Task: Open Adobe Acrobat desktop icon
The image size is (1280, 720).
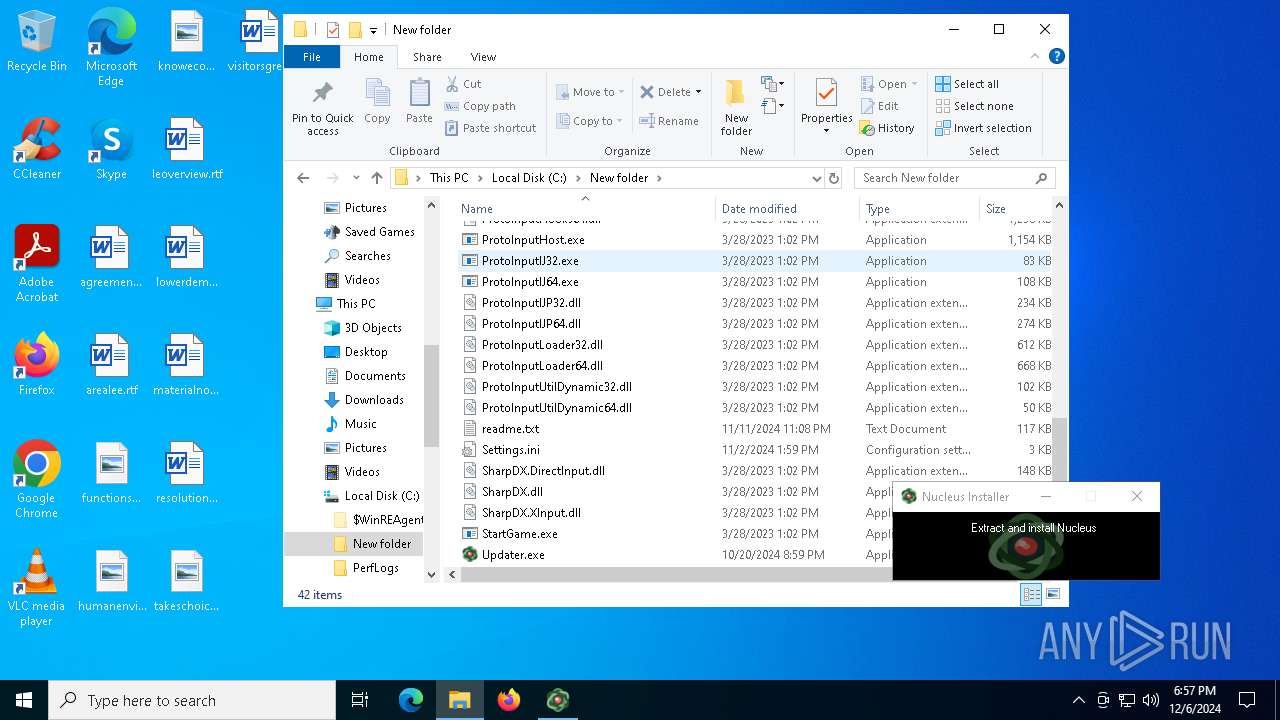Action: point(36,264)
